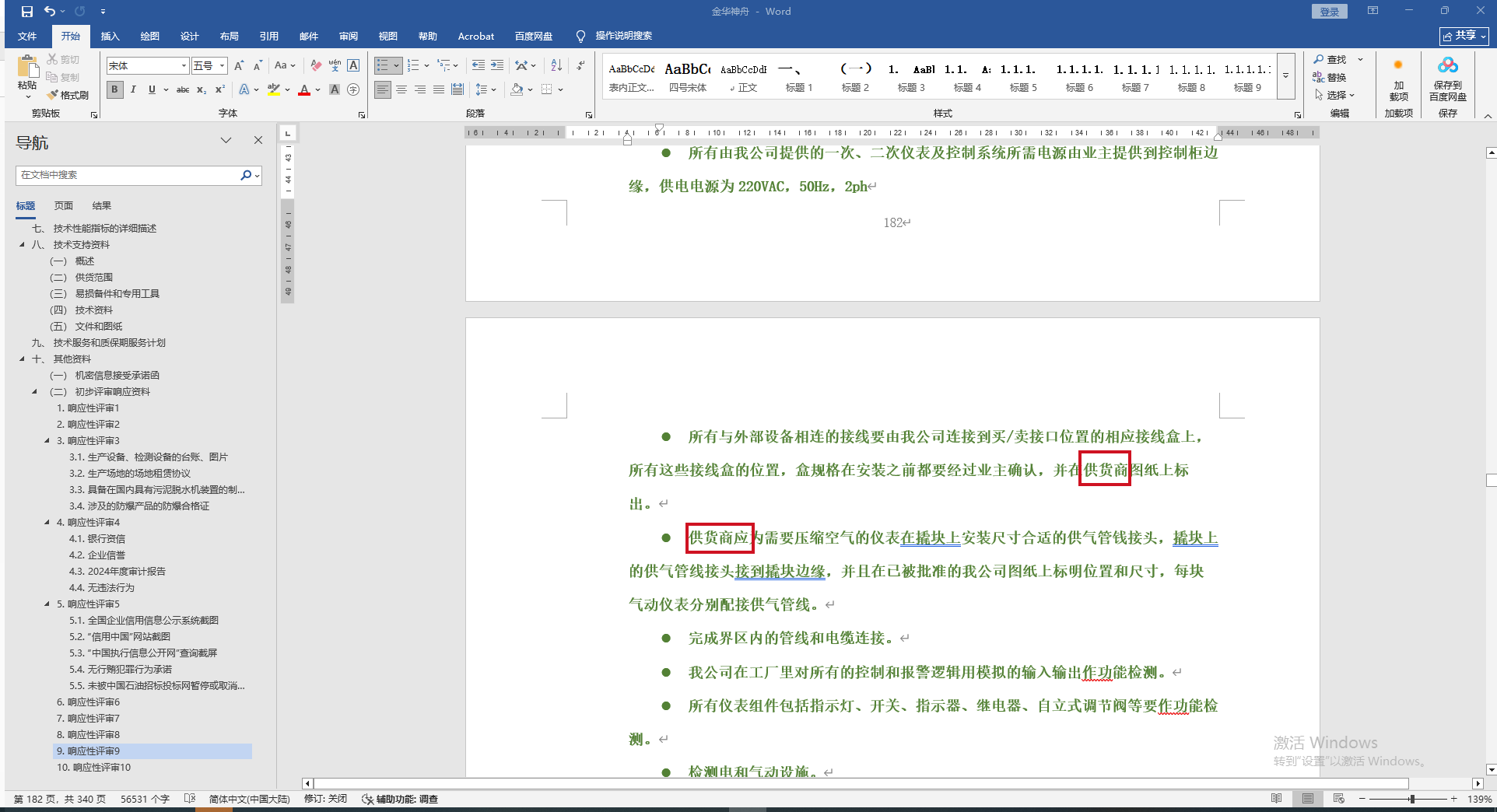Apply the 标题 1 style from the gallery
This screenshot has height=812, width=1497.
(x=799, y=77)
